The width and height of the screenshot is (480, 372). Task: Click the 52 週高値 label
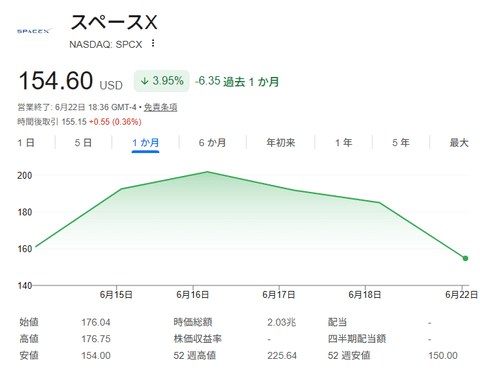(195, 356)
